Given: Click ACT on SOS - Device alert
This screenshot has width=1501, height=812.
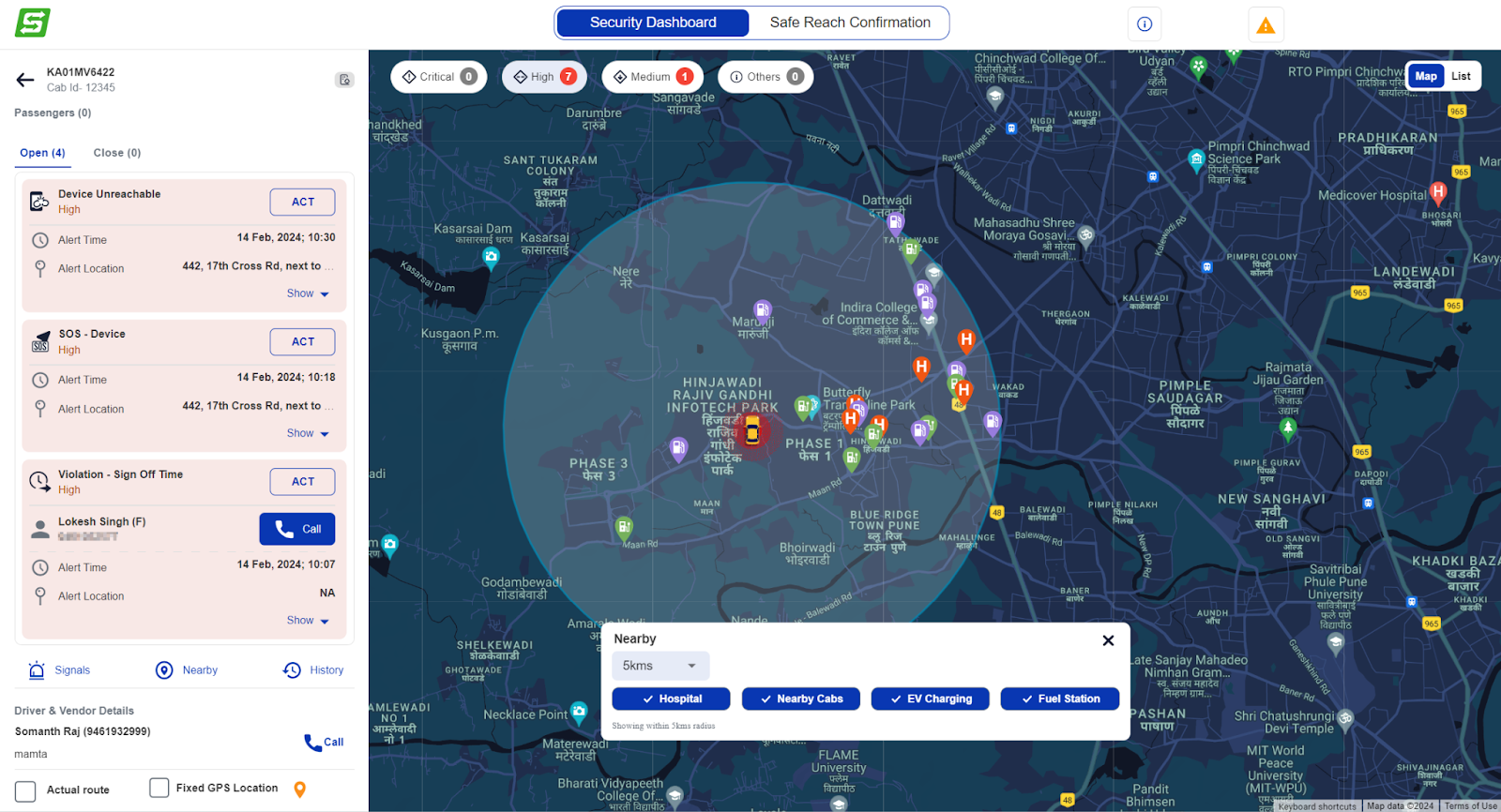Looking at the screenshot, I should coord(302,341).
